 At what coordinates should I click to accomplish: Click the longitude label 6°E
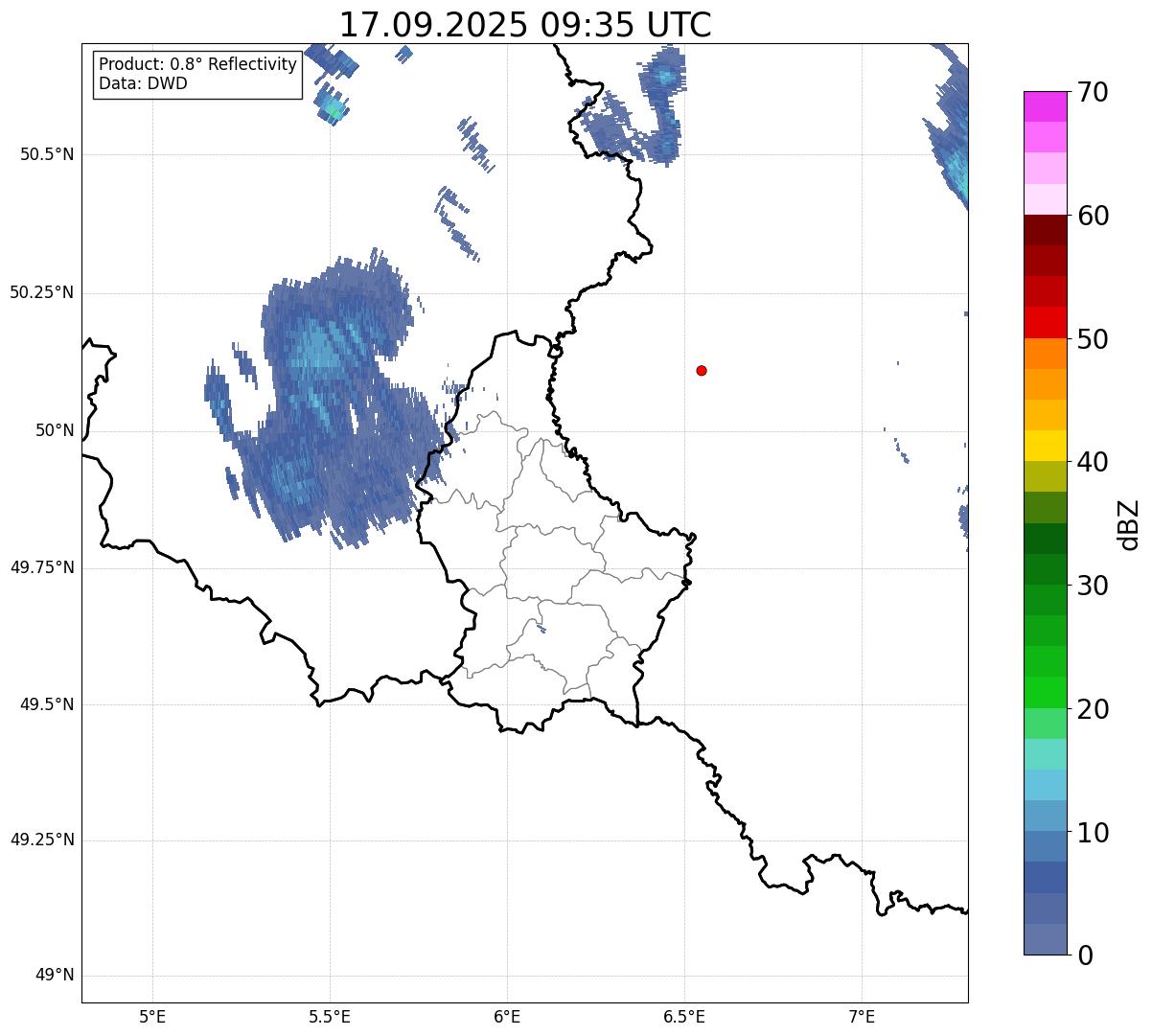pyautogui.click(x=507, y=1017)
